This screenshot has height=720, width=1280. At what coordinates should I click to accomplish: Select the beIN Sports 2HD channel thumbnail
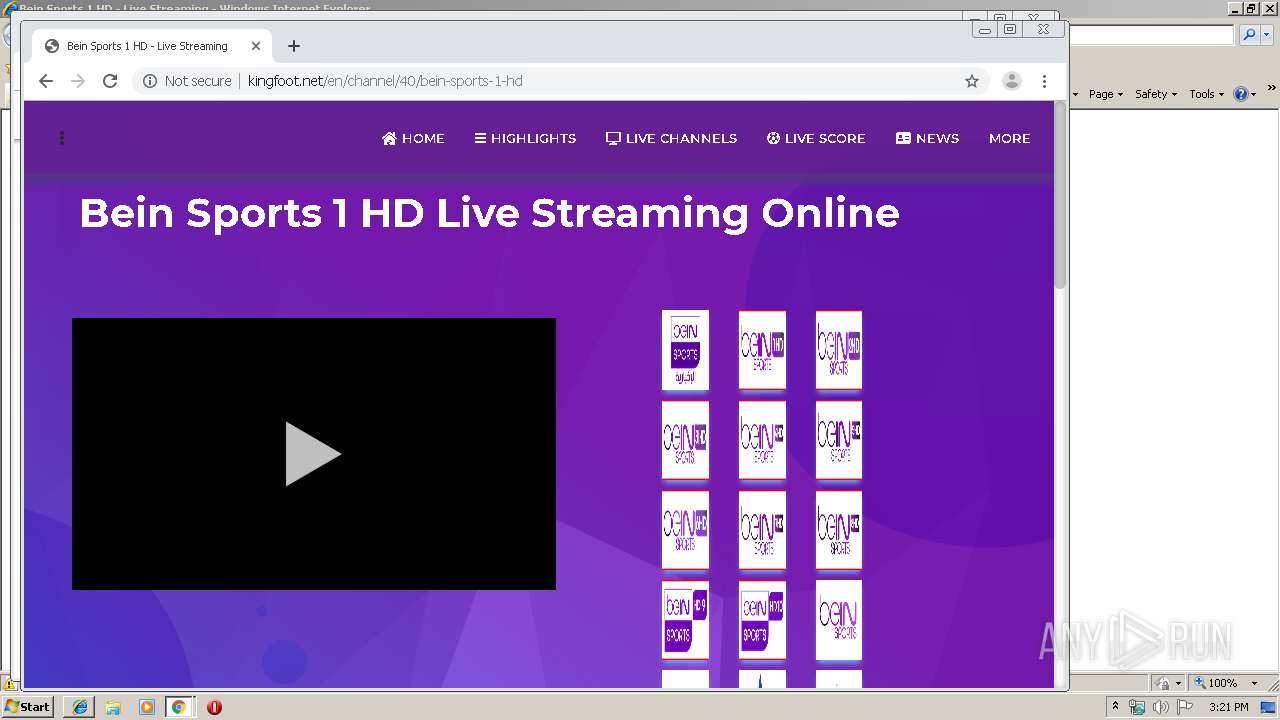pos(839,349)
